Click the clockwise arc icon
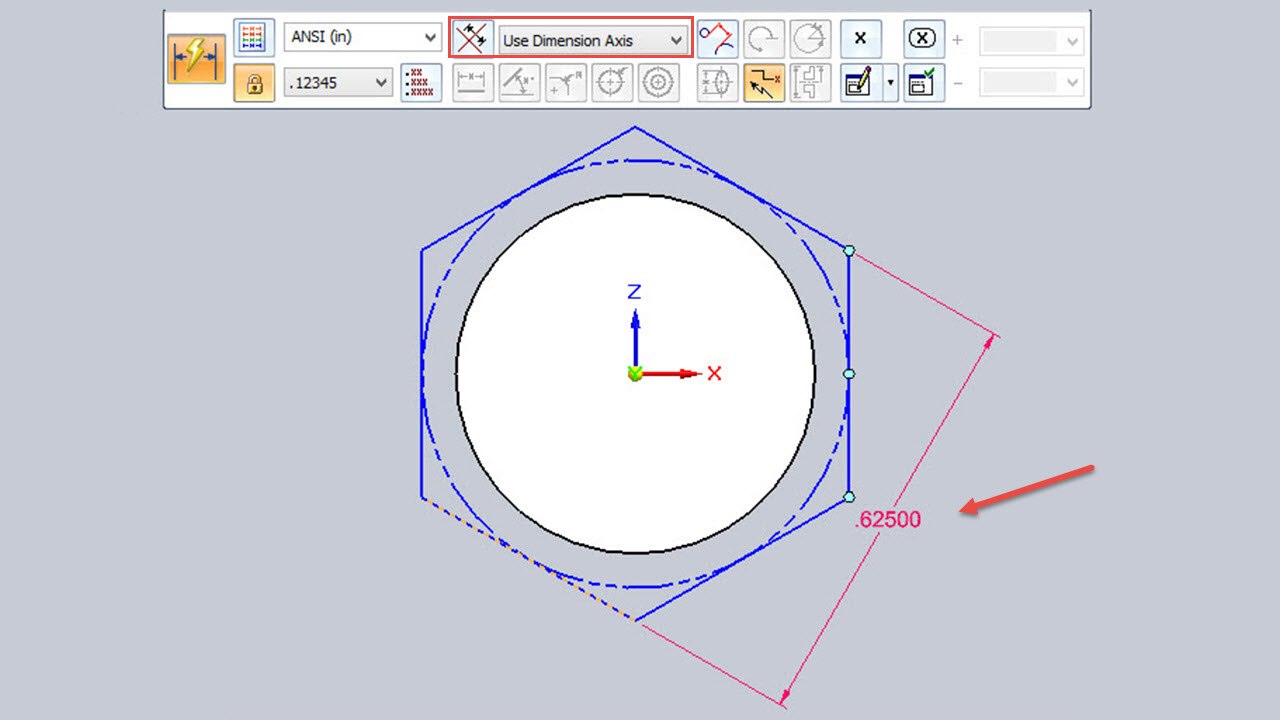This screenshot has width=1280, height=720. point(763,39)
